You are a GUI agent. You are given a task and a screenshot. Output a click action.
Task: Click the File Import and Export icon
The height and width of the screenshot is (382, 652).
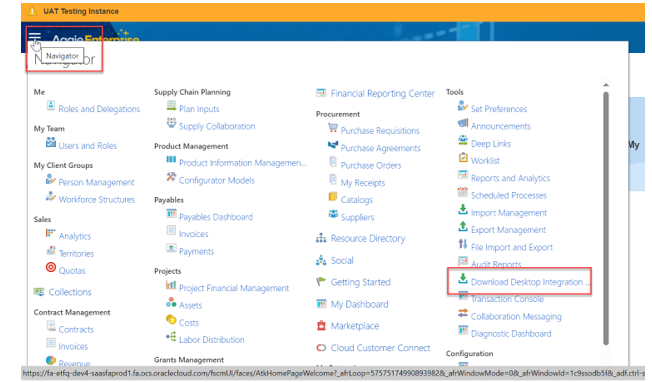point(463,244)
